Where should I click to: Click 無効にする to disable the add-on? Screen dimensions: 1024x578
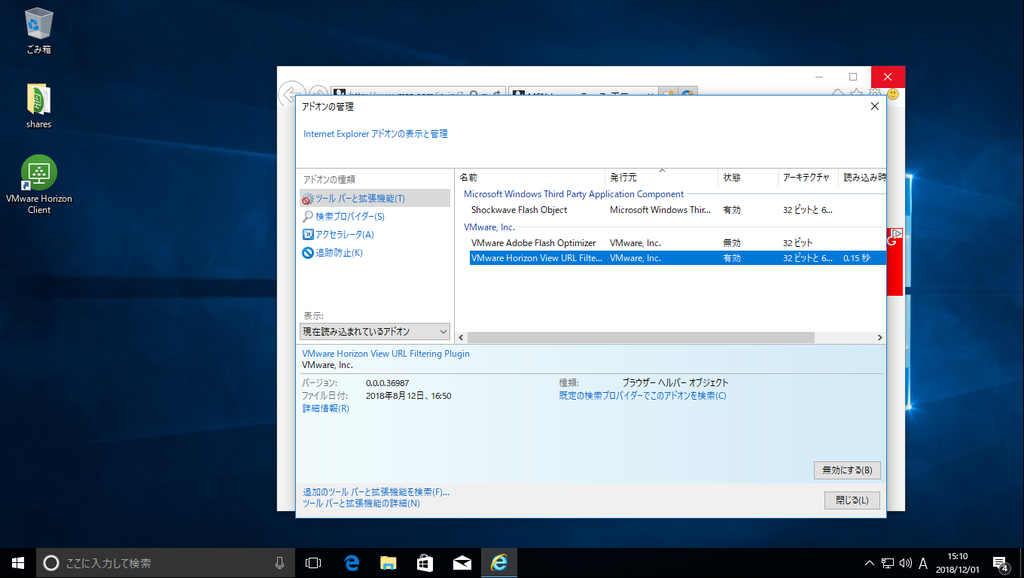click(x=846, y=469)
